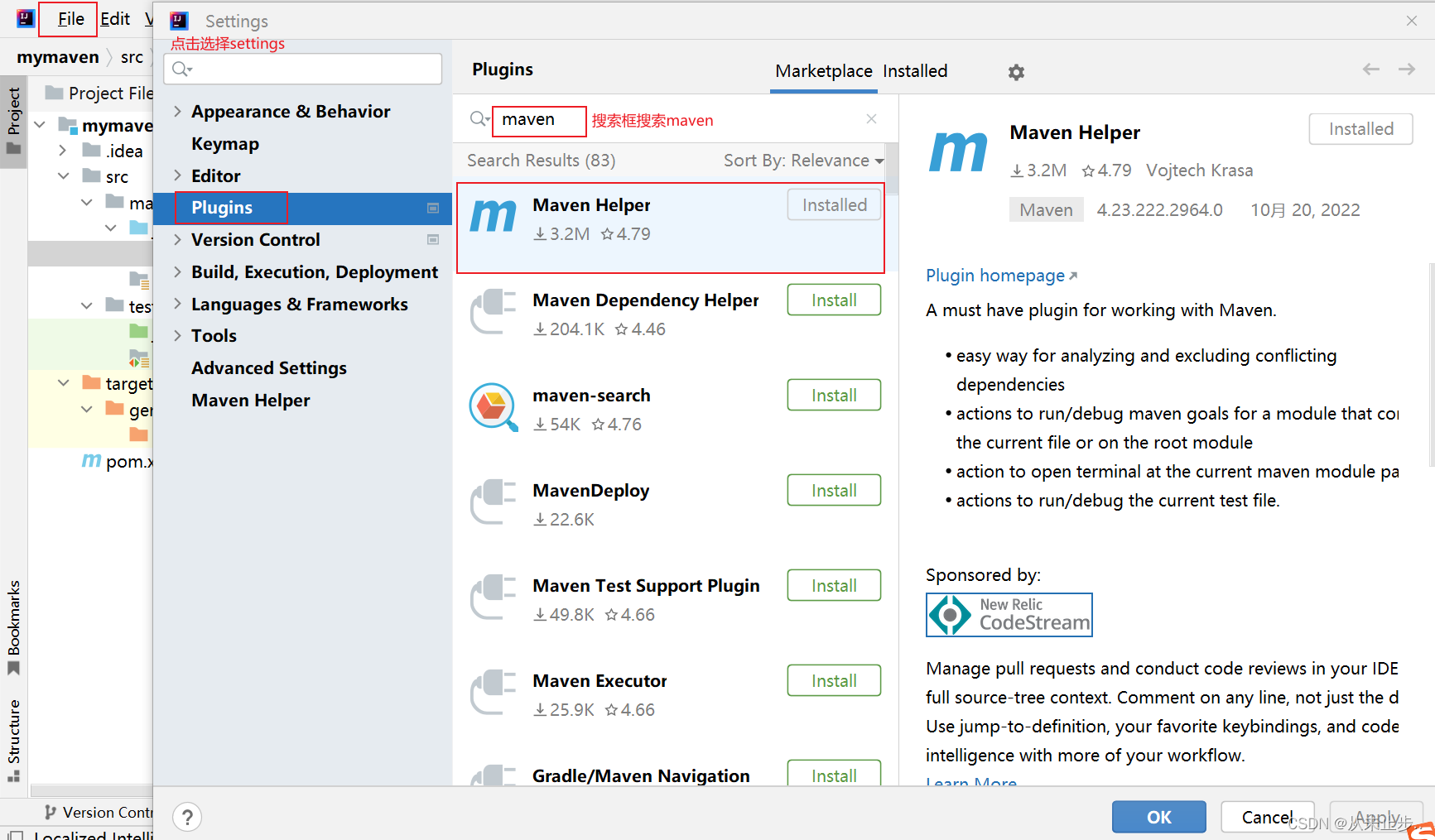The width and height of the screenshot is (1435, 840).
Task: Select pom.xml in the project tree
Action: [116, 461]
